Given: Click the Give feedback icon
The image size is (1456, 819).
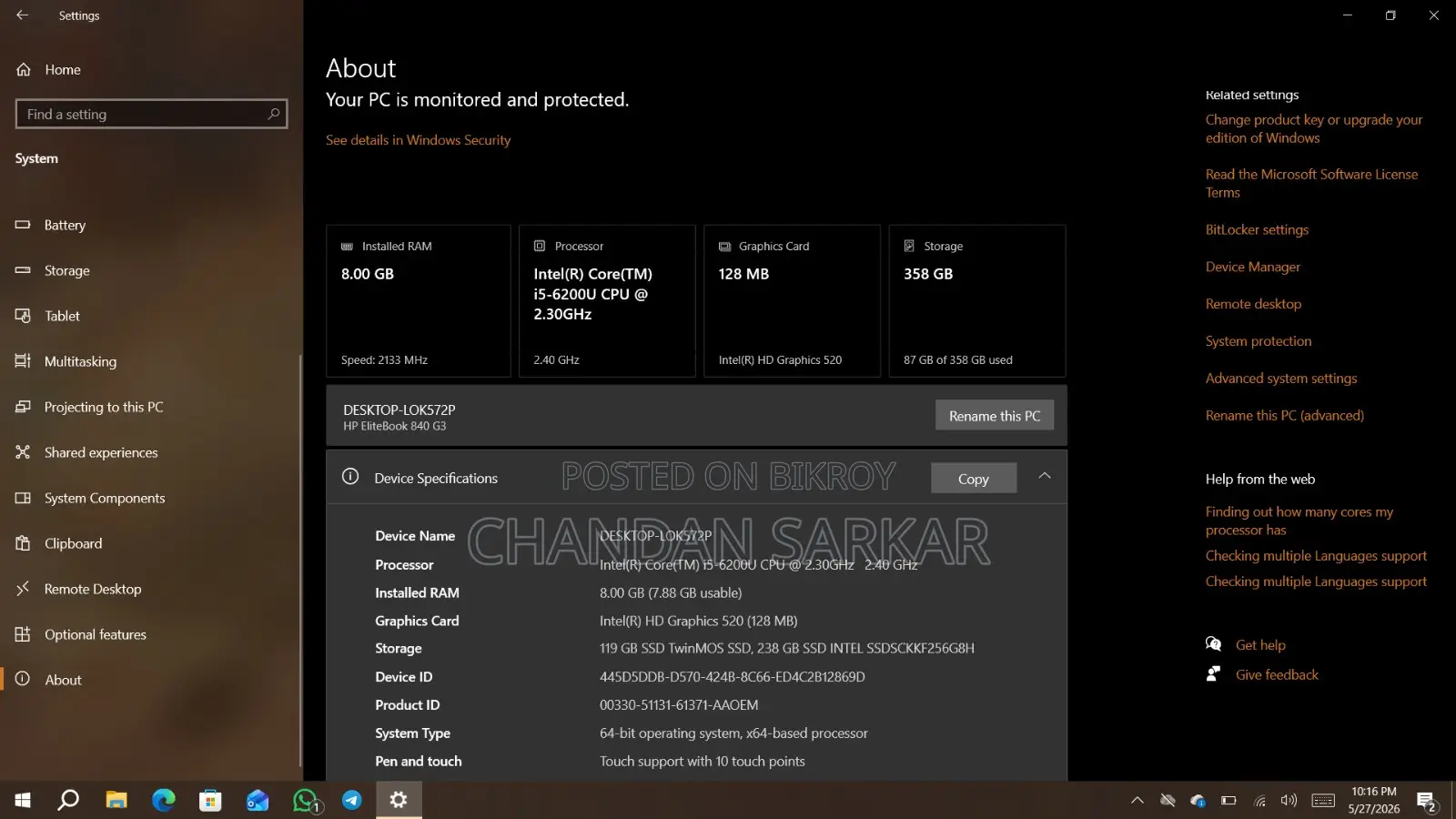Looking at the screenshot, I should pos(1213,674).
